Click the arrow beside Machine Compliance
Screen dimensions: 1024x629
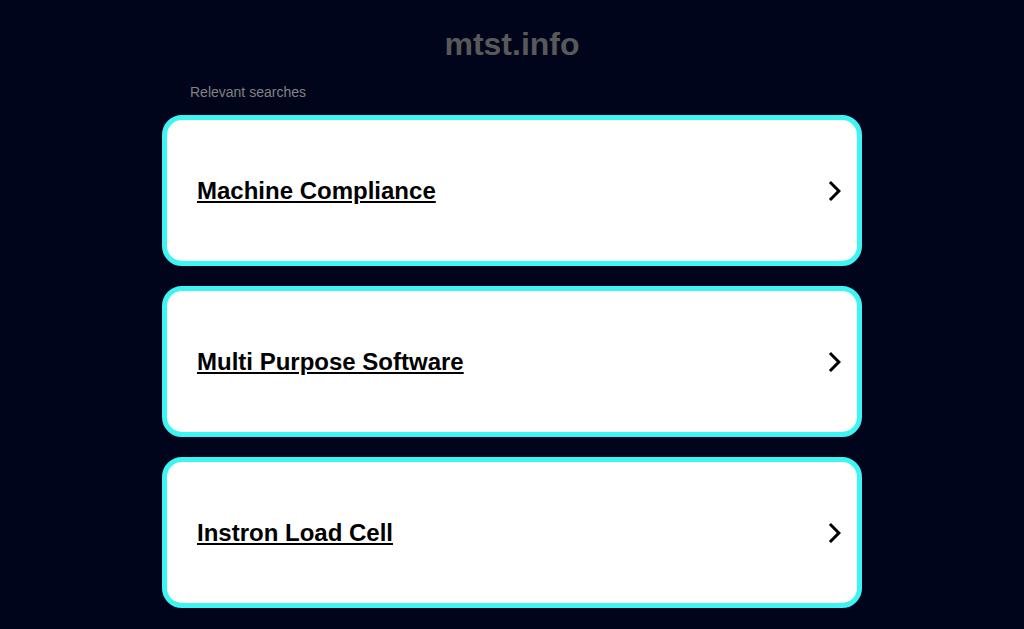[834, 191]
